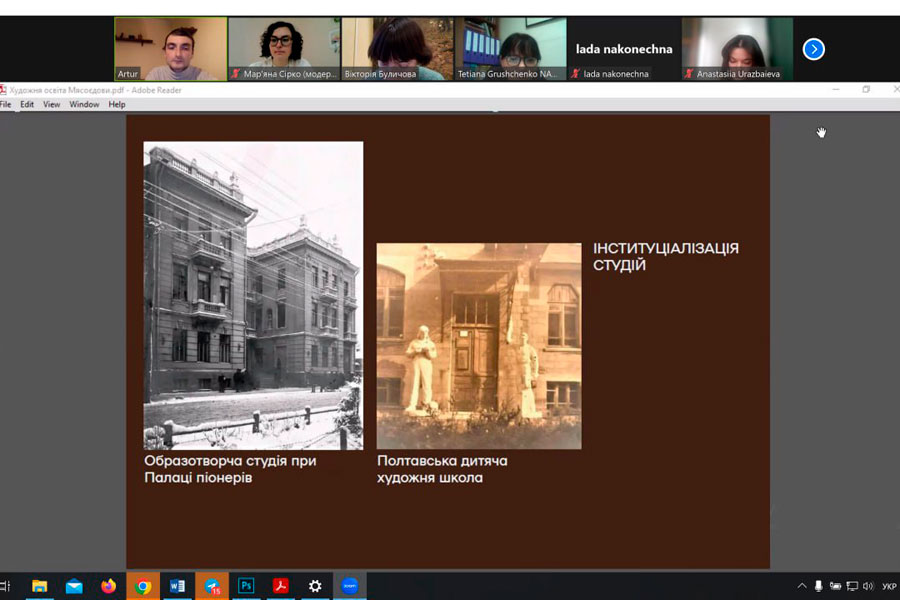900x600 pixels.
Task: Select Мар'яна Сірко's video thumbnail
Action: pyautogui.click(x=284, y=49)
